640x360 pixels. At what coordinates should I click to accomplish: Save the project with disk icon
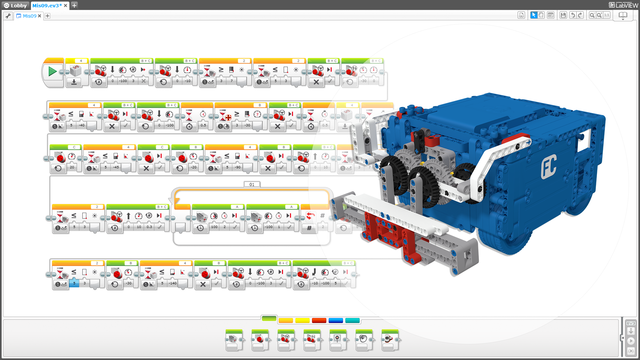563,15
